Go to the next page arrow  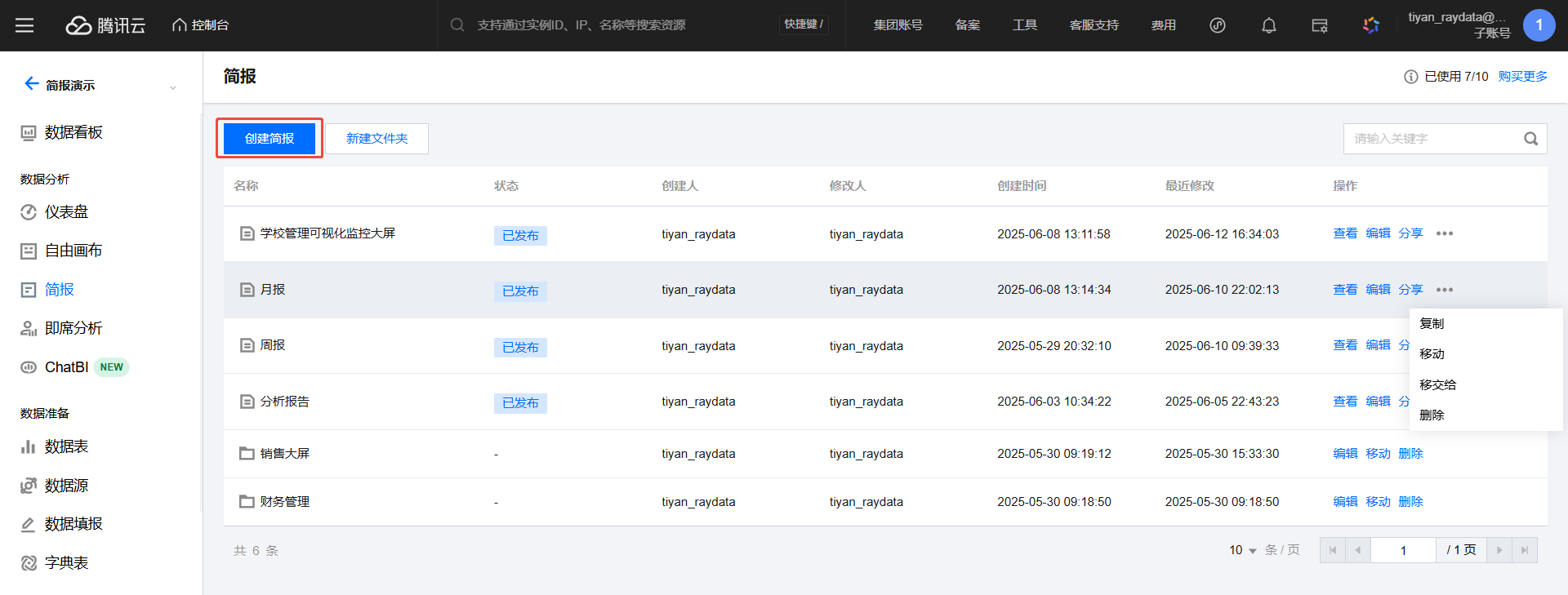pyautogui.click(x=1499, y=550)
